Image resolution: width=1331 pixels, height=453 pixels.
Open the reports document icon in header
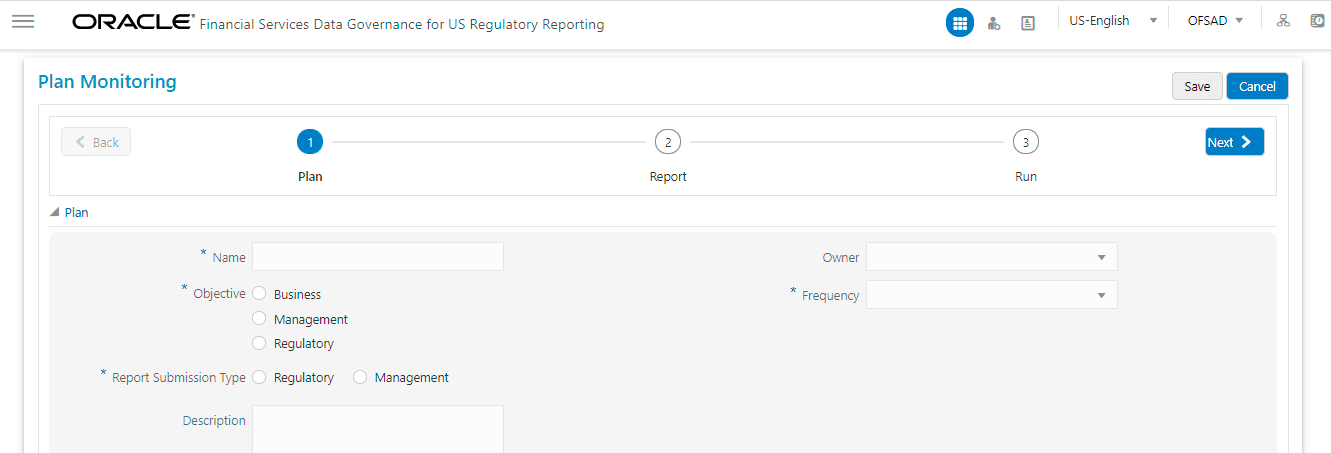(1028, 23)
